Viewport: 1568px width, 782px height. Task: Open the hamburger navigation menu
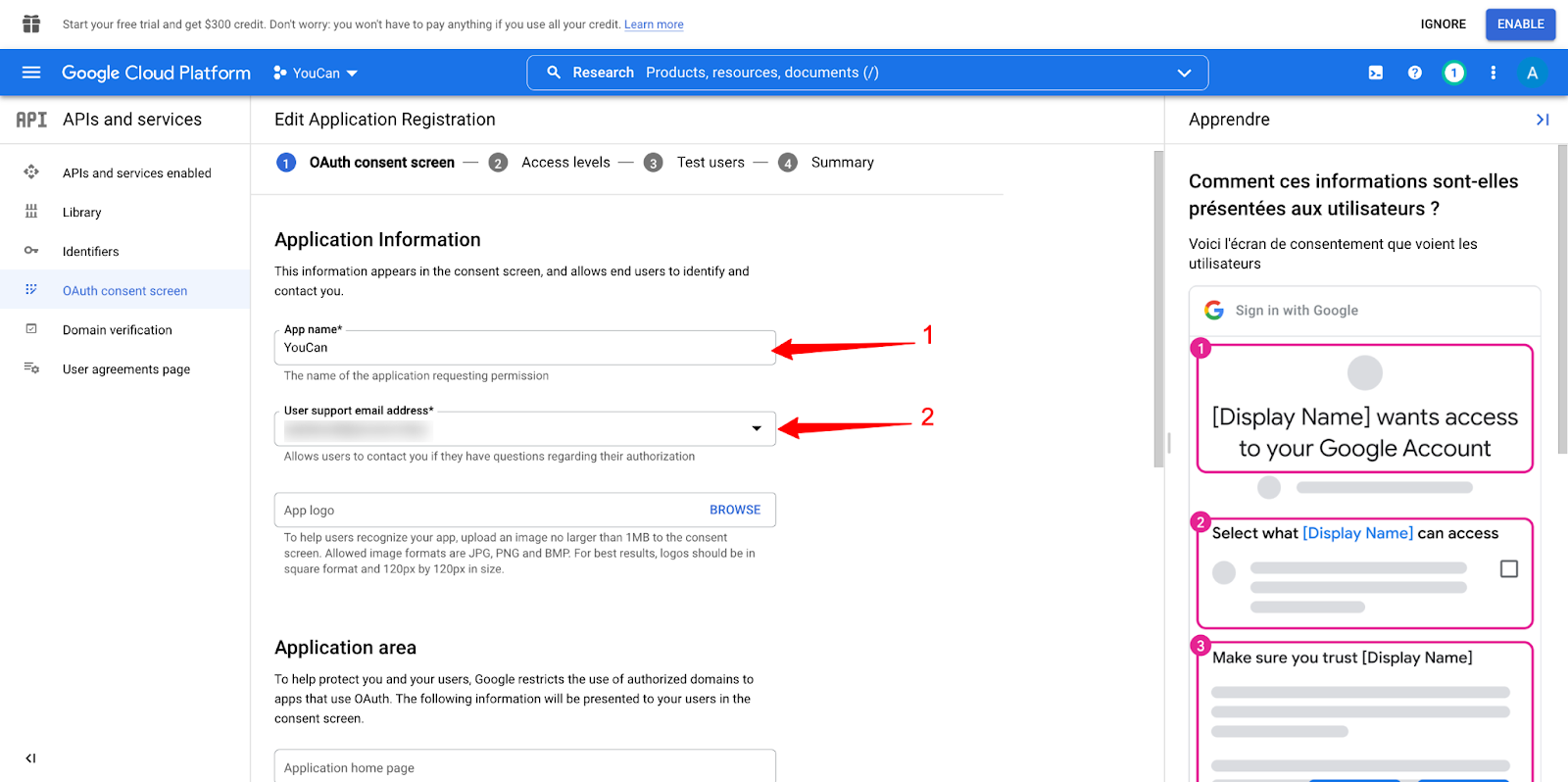pos(31,73)
